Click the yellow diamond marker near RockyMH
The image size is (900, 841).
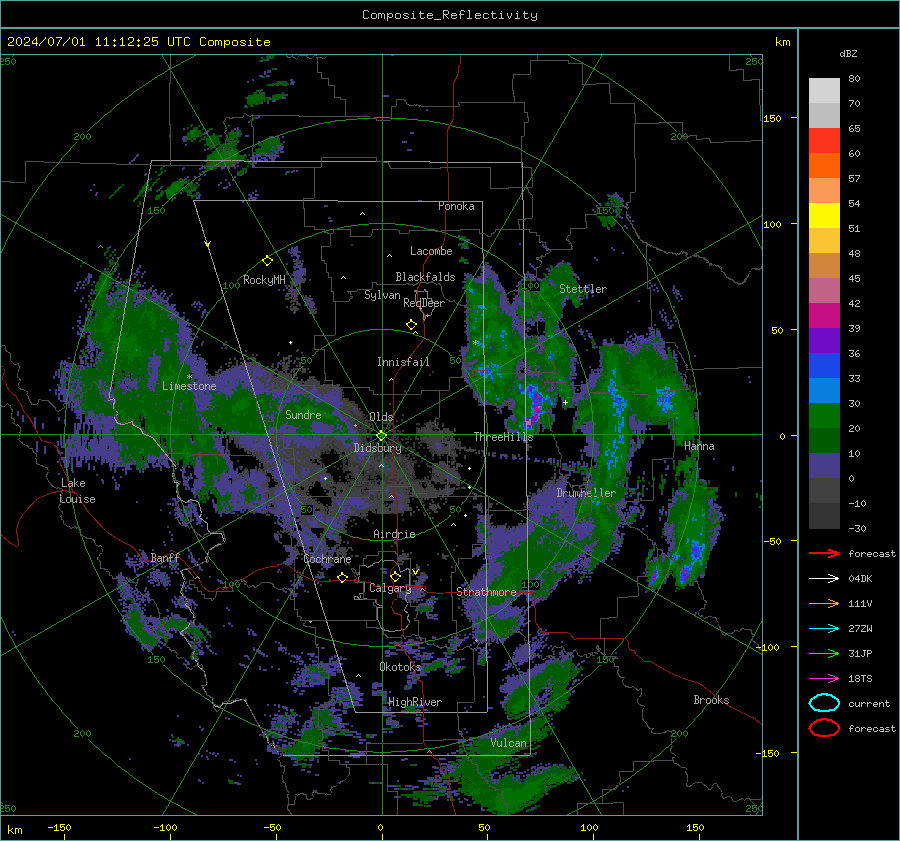[x=267, y=261]
